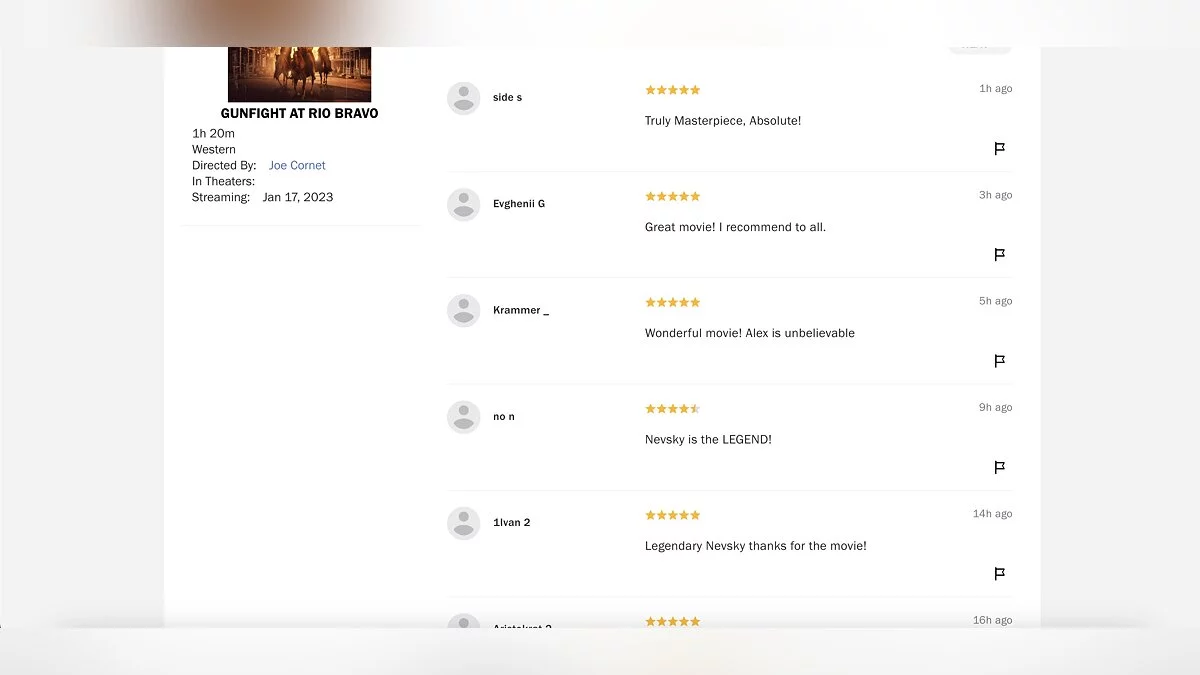Flag the 'Nevsky is the LEGEND!' review
The height and width of the screenshot is (675, 1200).
(999, 468)
